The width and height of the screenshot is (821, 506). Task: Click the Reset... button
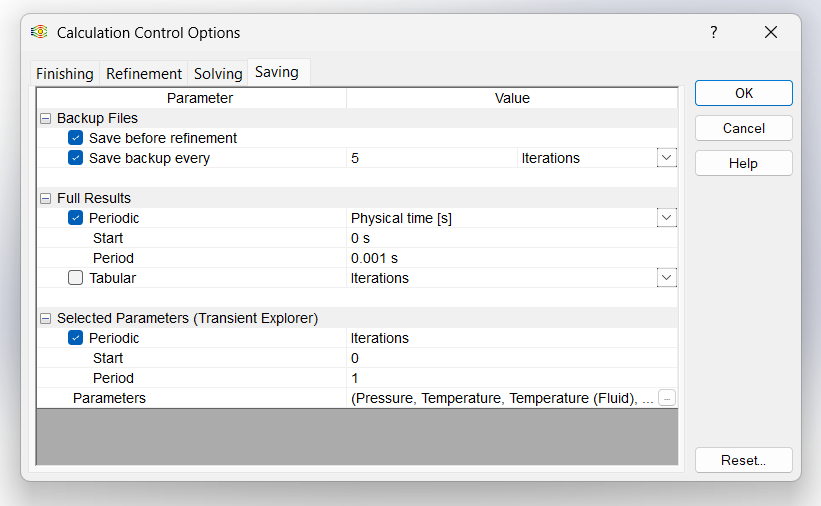coord(744,460)
